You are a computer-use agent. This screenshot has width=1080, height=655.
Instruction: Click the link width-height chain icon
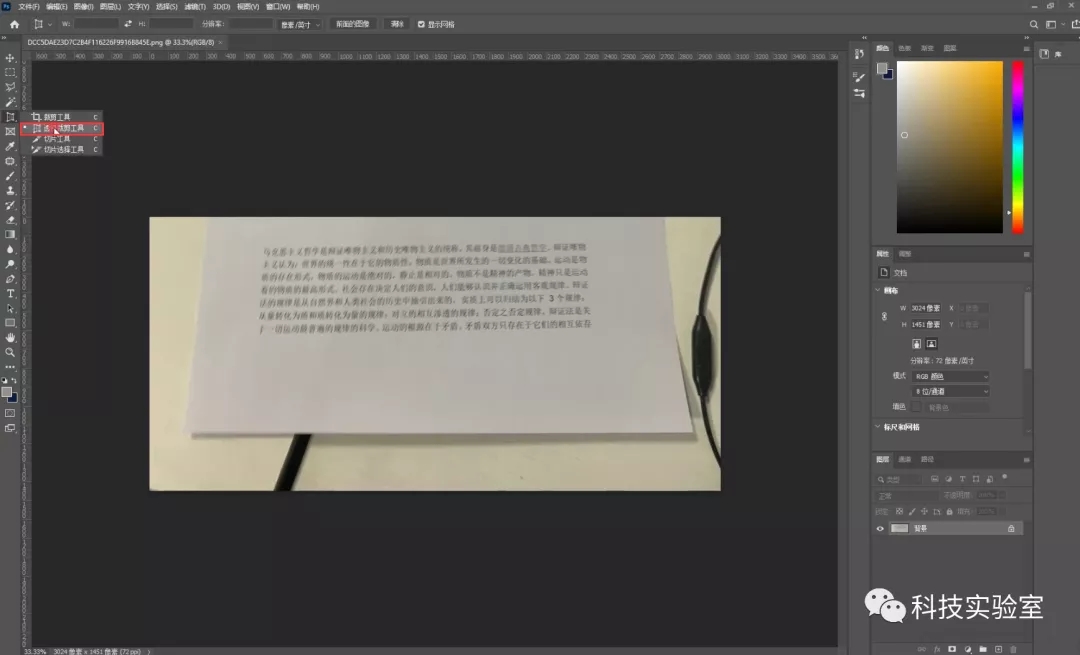(x=884, y=316)
